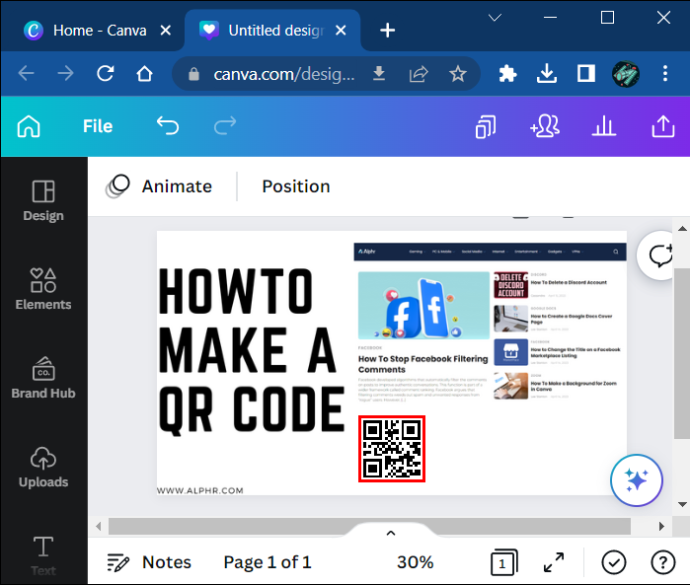Expand the page thumbnails with the up chevron
This screenshot has width=690, height=585.
[391, 533]
